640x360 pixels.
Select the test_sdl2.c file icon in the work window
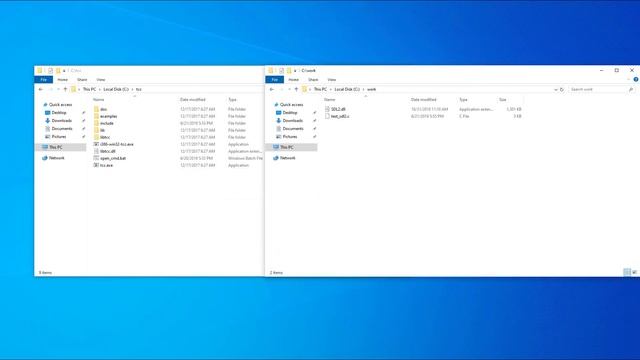(327, 116)
